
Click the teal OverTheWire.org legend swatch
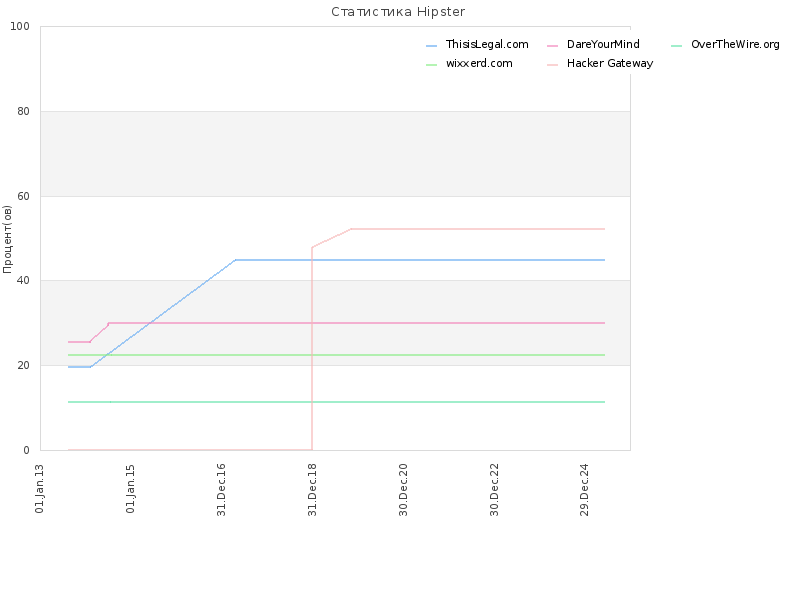click(677, 46)
